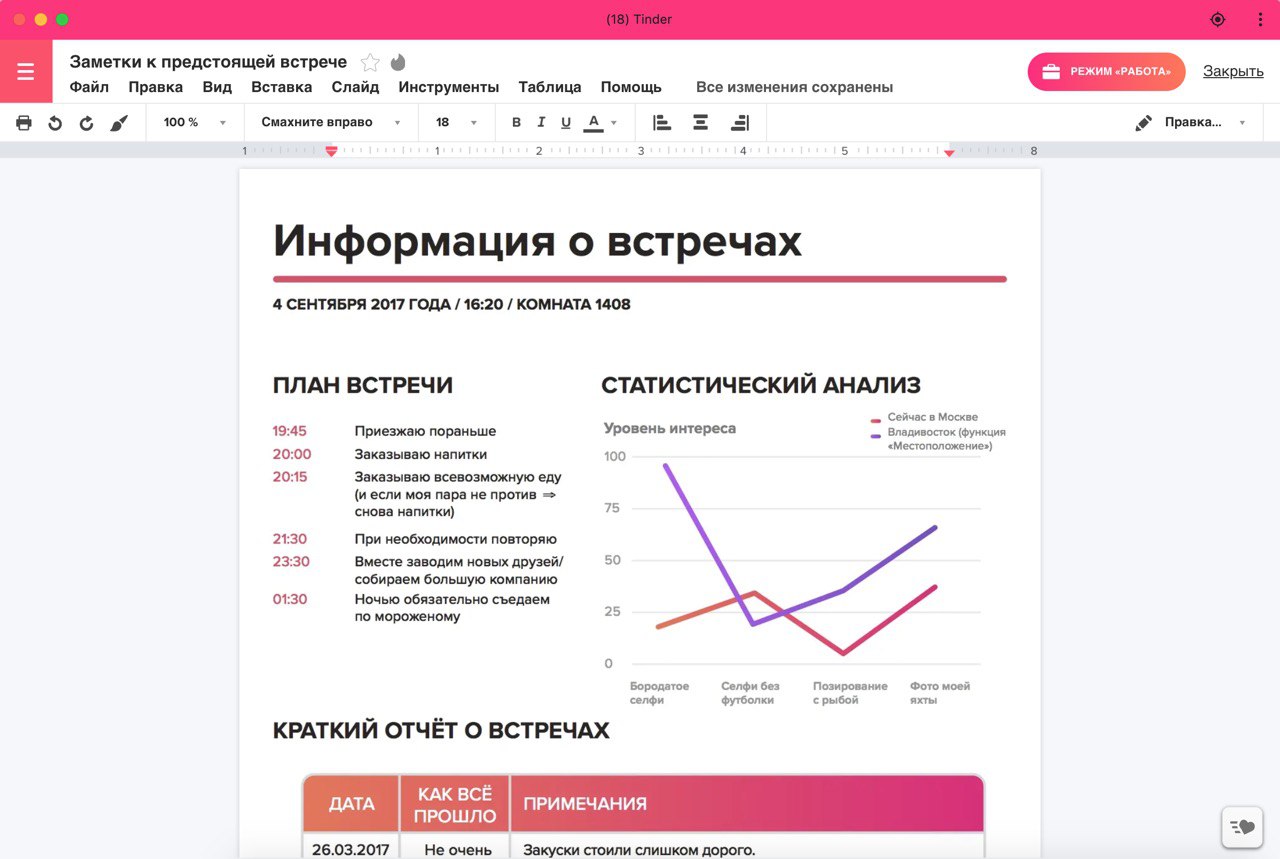Viewport: 1280px width, 859px height.
Task: Toggle underline formatting
Action: [x=566, y=123]
